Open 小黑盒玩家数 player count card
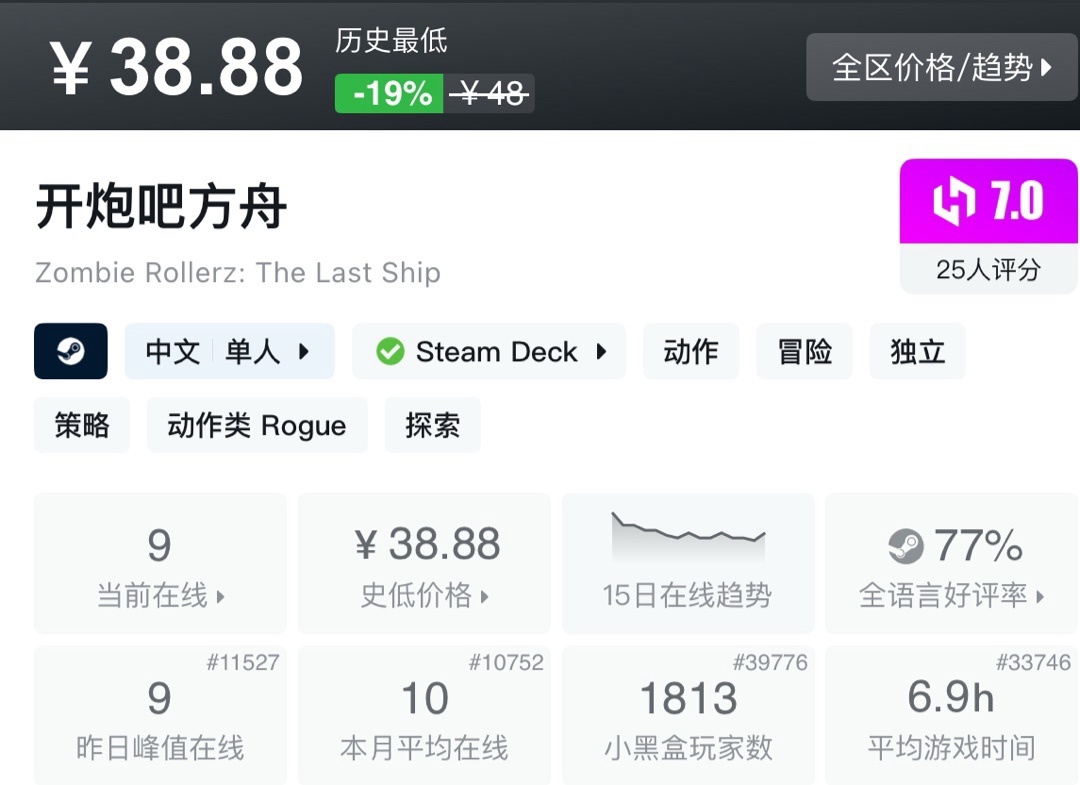This screenshot has width=1080, height=785. [688, 715]
